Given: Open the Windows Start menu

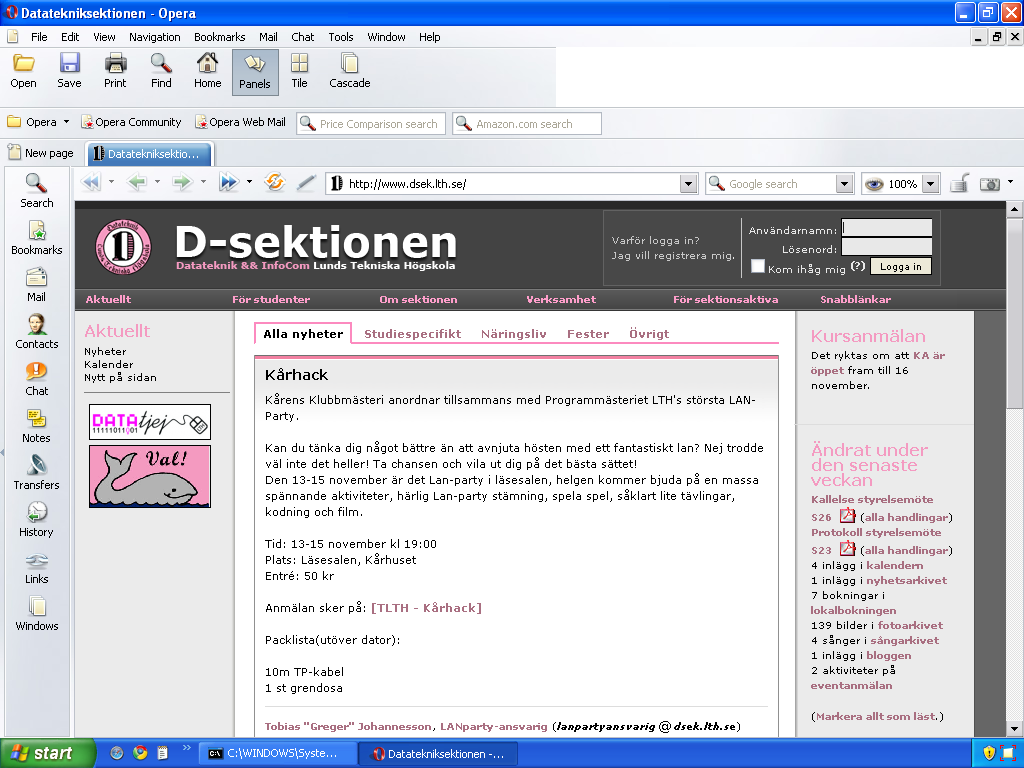Looking at the screenshot, I should click(x=46, y=753).
